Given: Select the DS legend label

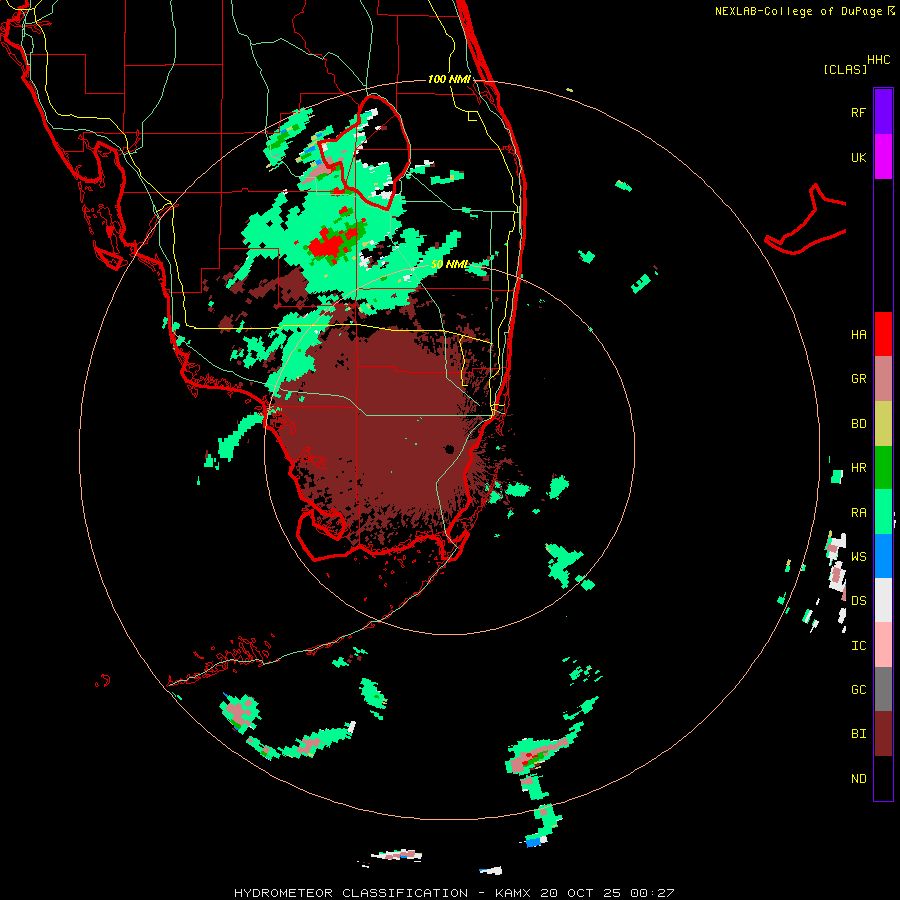Looking at the screenshot, I should pyautogui.click(x=858, y=601).
